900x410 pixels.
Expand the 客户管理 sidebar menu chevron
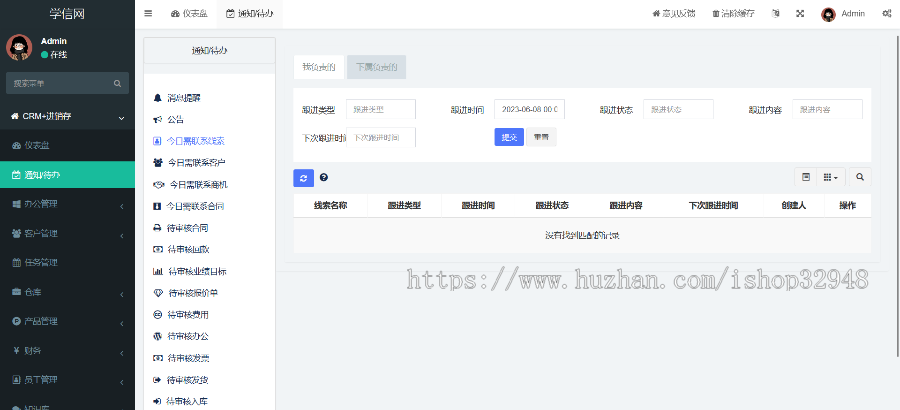point(122,234)
